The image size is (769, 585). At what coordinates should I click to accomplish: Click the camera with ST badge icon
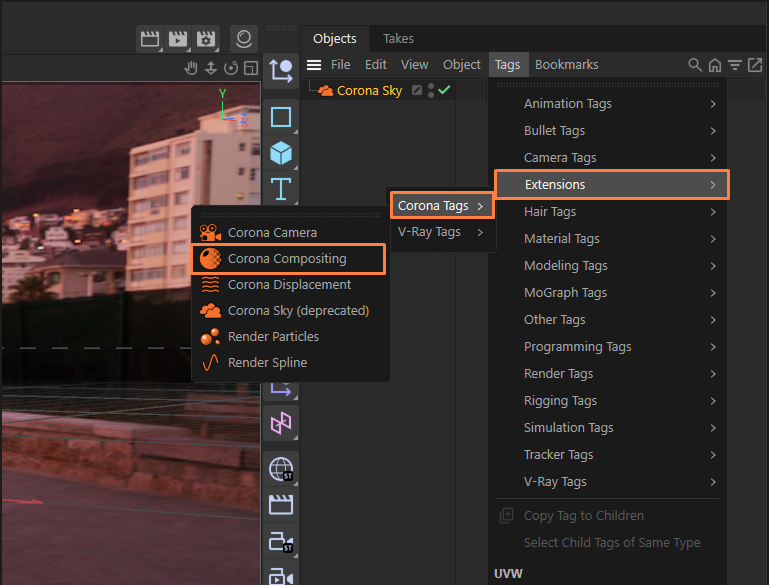(x=281, y=542)
